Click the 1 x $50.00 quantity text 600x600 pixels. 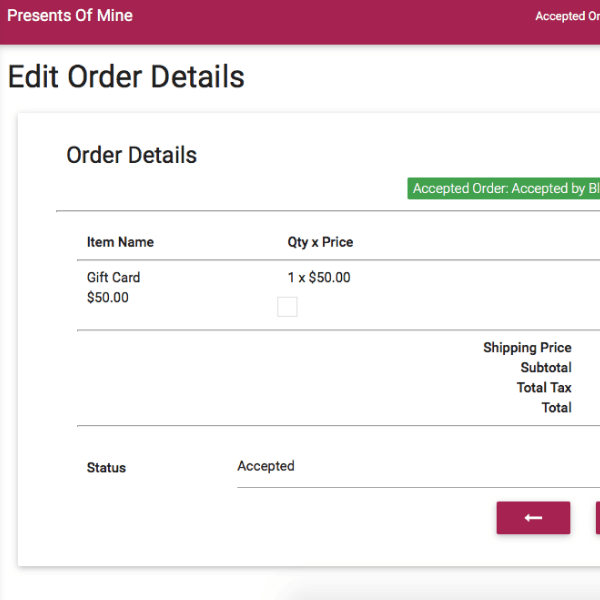click(319, 278)
